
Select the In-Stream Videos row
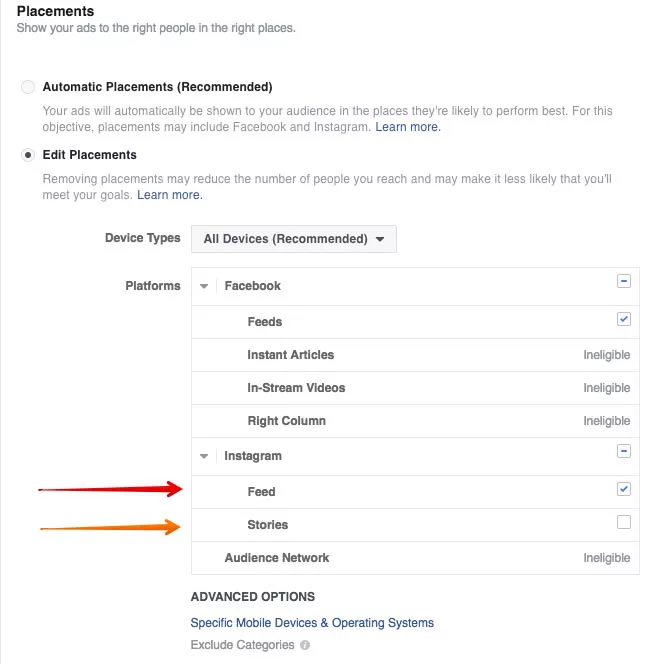415,388
